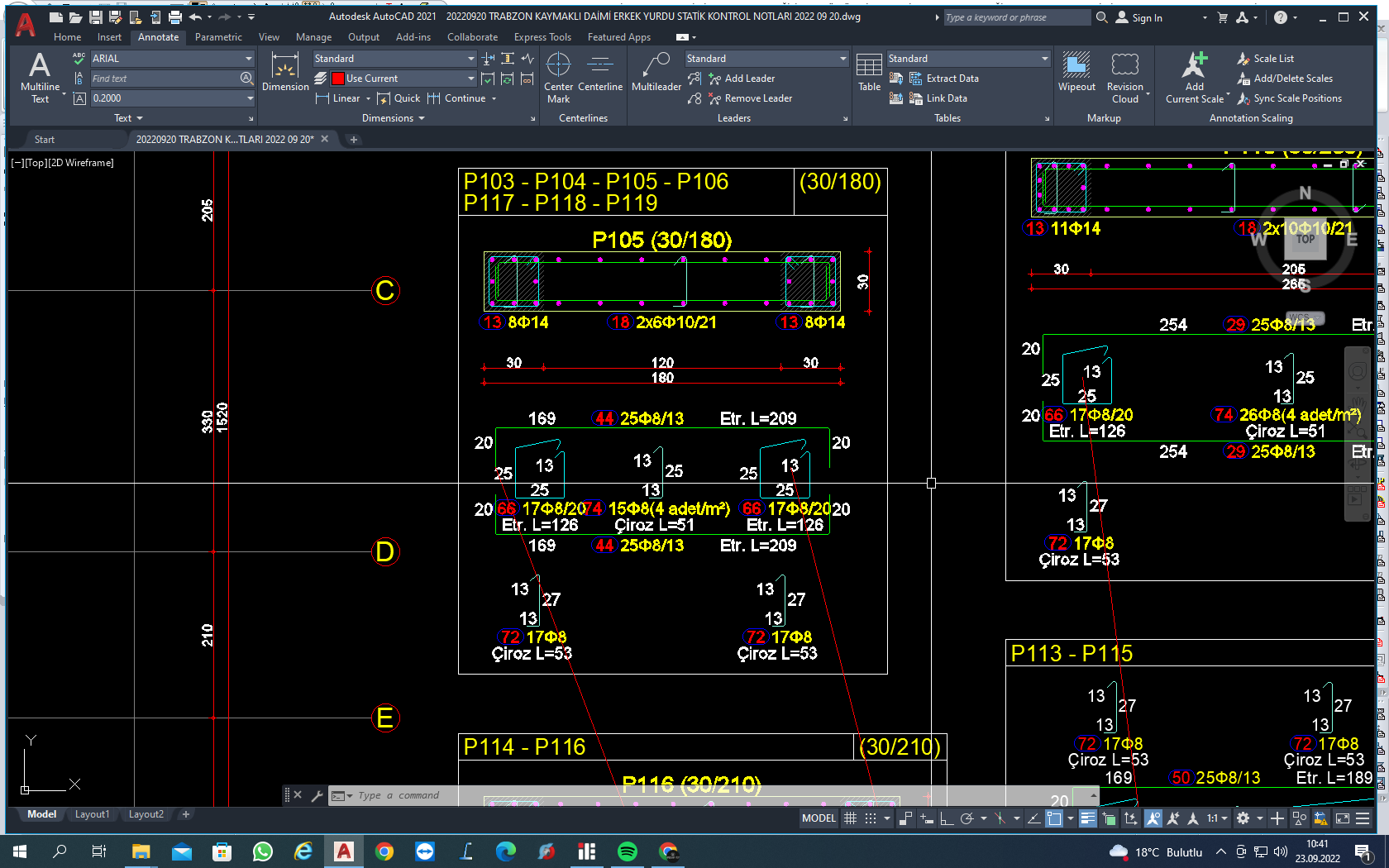Open the Scale List
This screenshot has width=1389, height=868.
pyautogui.click(x=1265, y=59)
